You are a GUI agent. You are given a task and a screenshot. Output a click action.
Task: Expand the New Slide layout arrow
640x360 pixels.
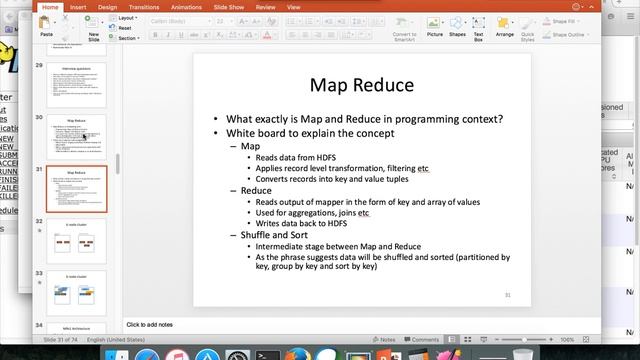click(102, 22)
